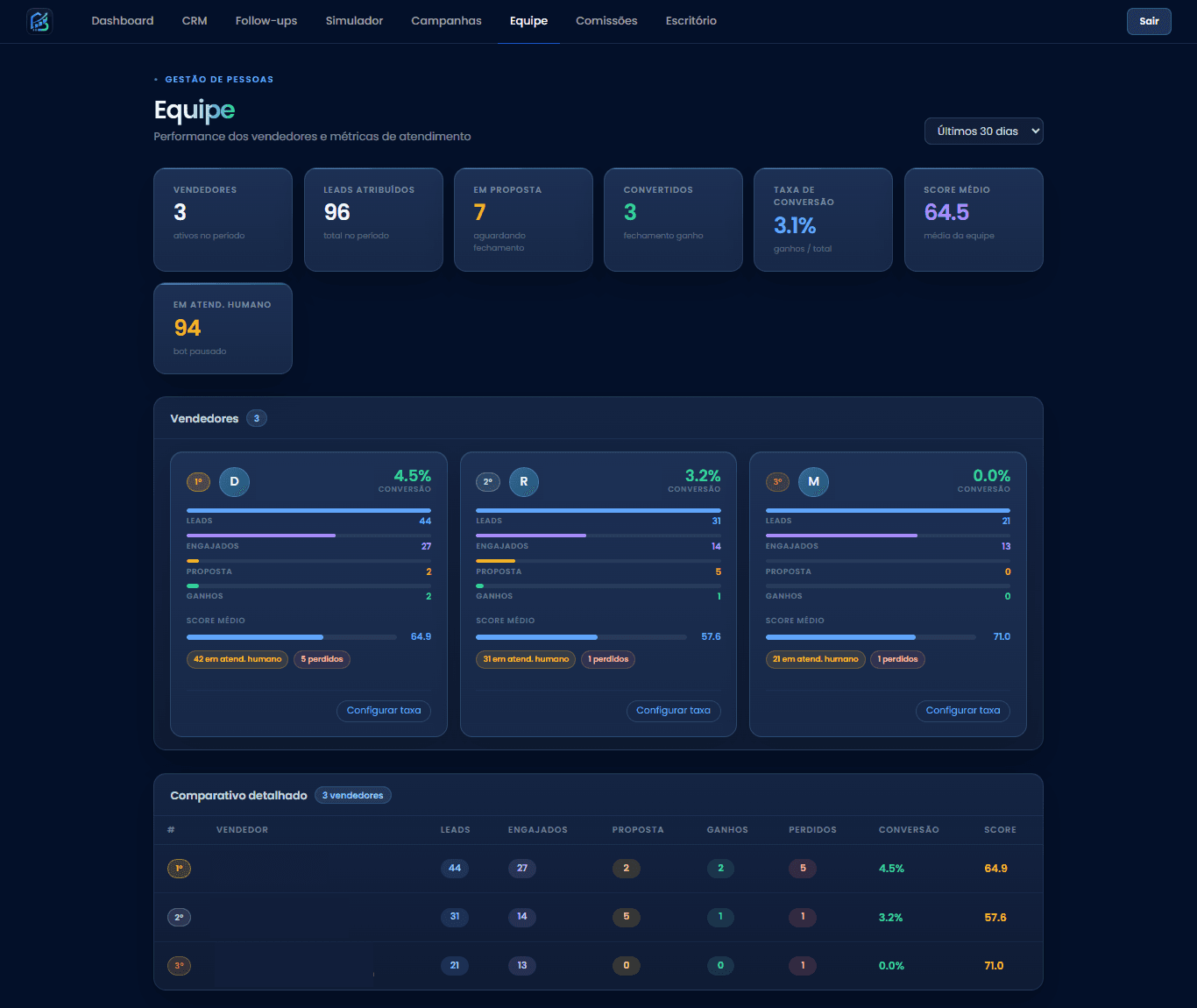Click the 1º rank badge on D's card

198,481
